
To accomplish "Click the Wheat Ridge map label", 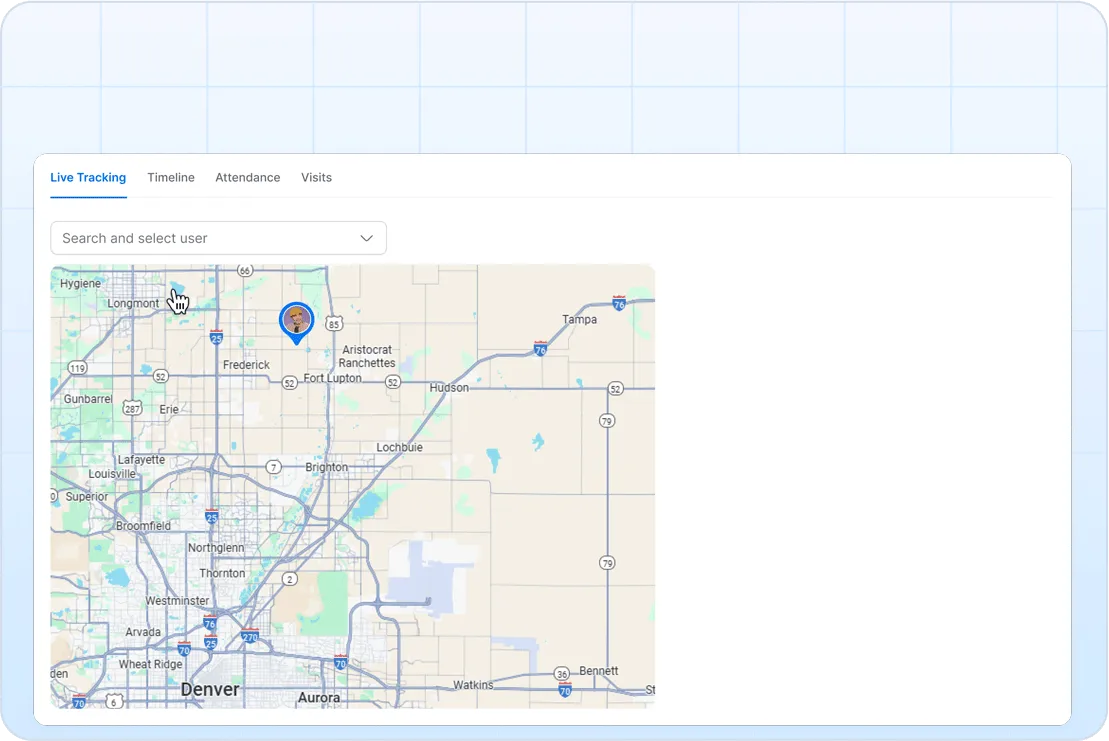I will coord(150,664).
